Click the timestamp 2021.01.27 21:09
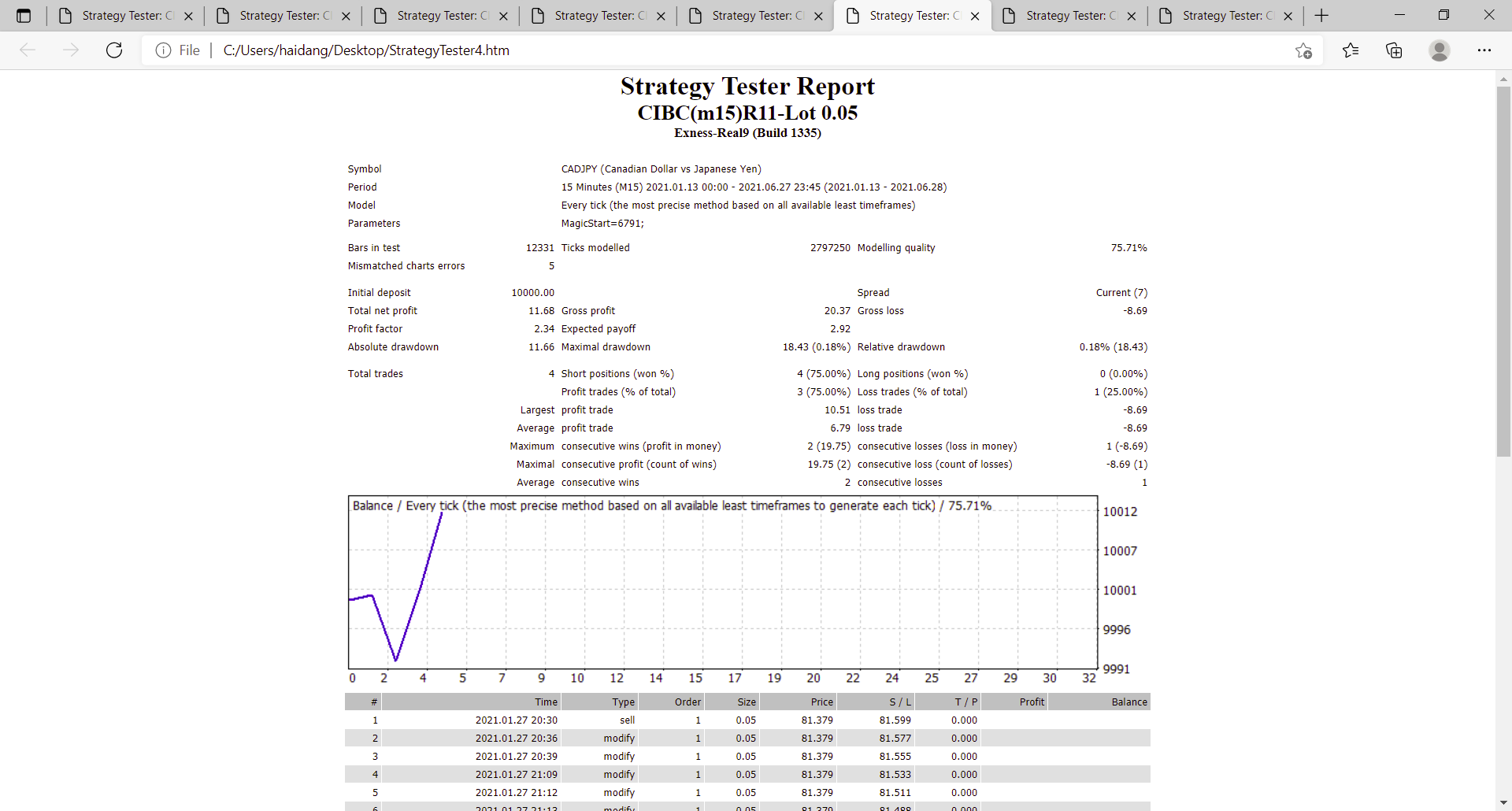Image resolution: width=1512 pixels, height=811 pixels. coord(516,775)
